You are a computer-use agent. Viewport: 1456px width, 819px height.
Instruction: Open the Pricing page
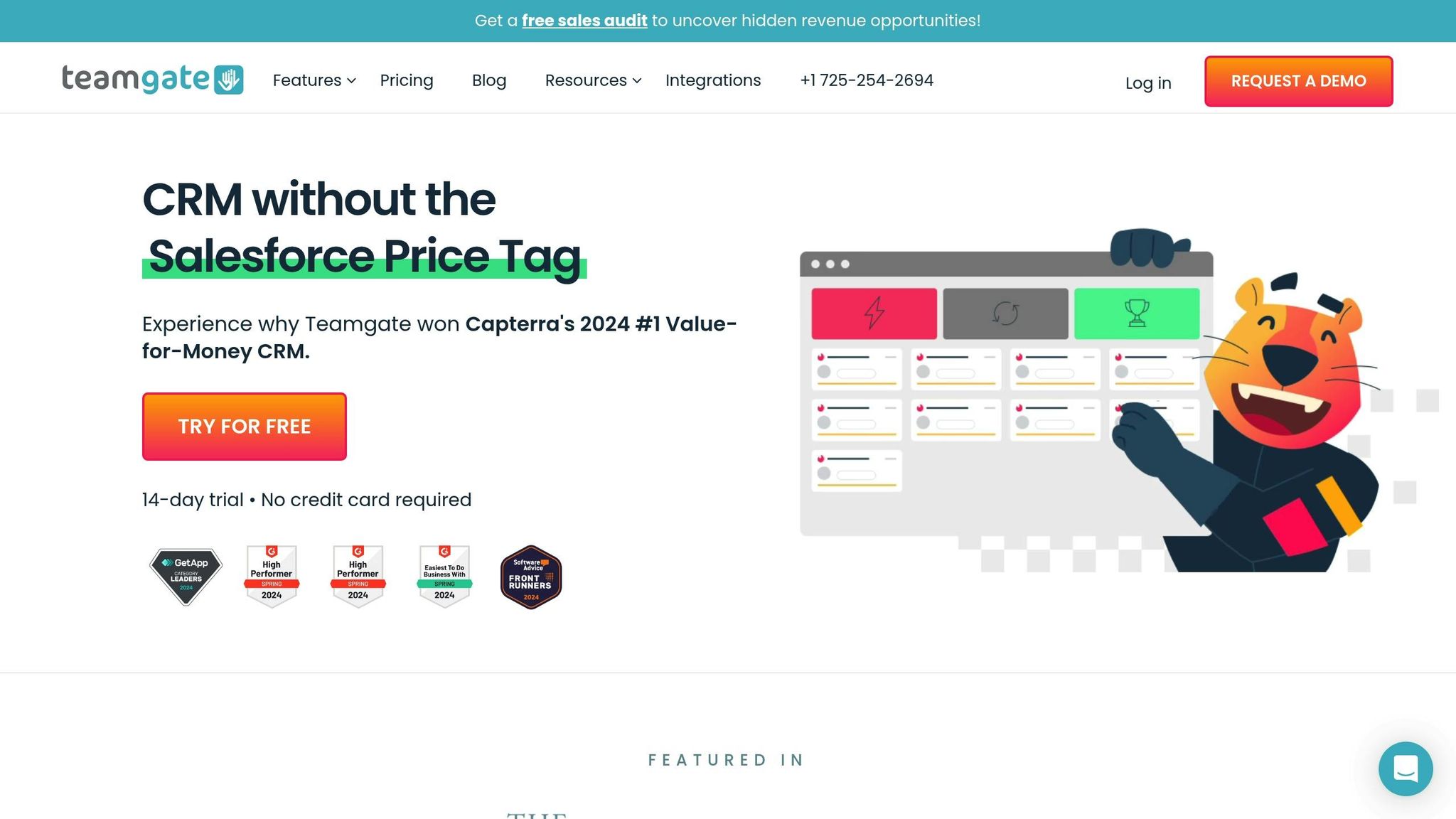407,80
